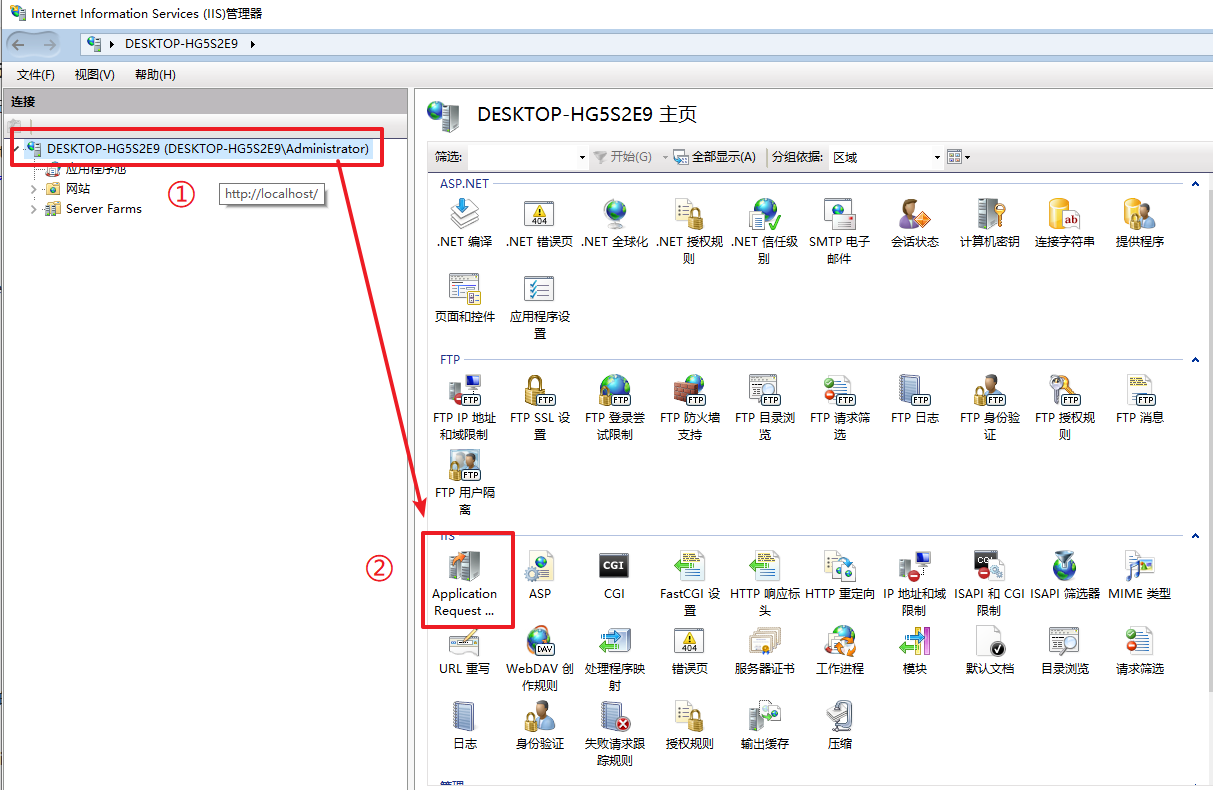
Task: Open the 筛选 filter dropdown
Action: point(583,158)
